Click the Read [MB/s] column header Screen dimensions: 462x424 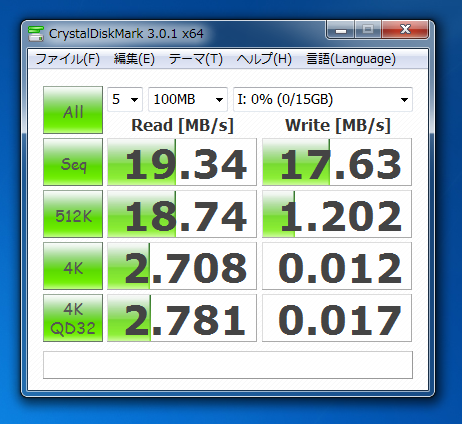point(182,126)
